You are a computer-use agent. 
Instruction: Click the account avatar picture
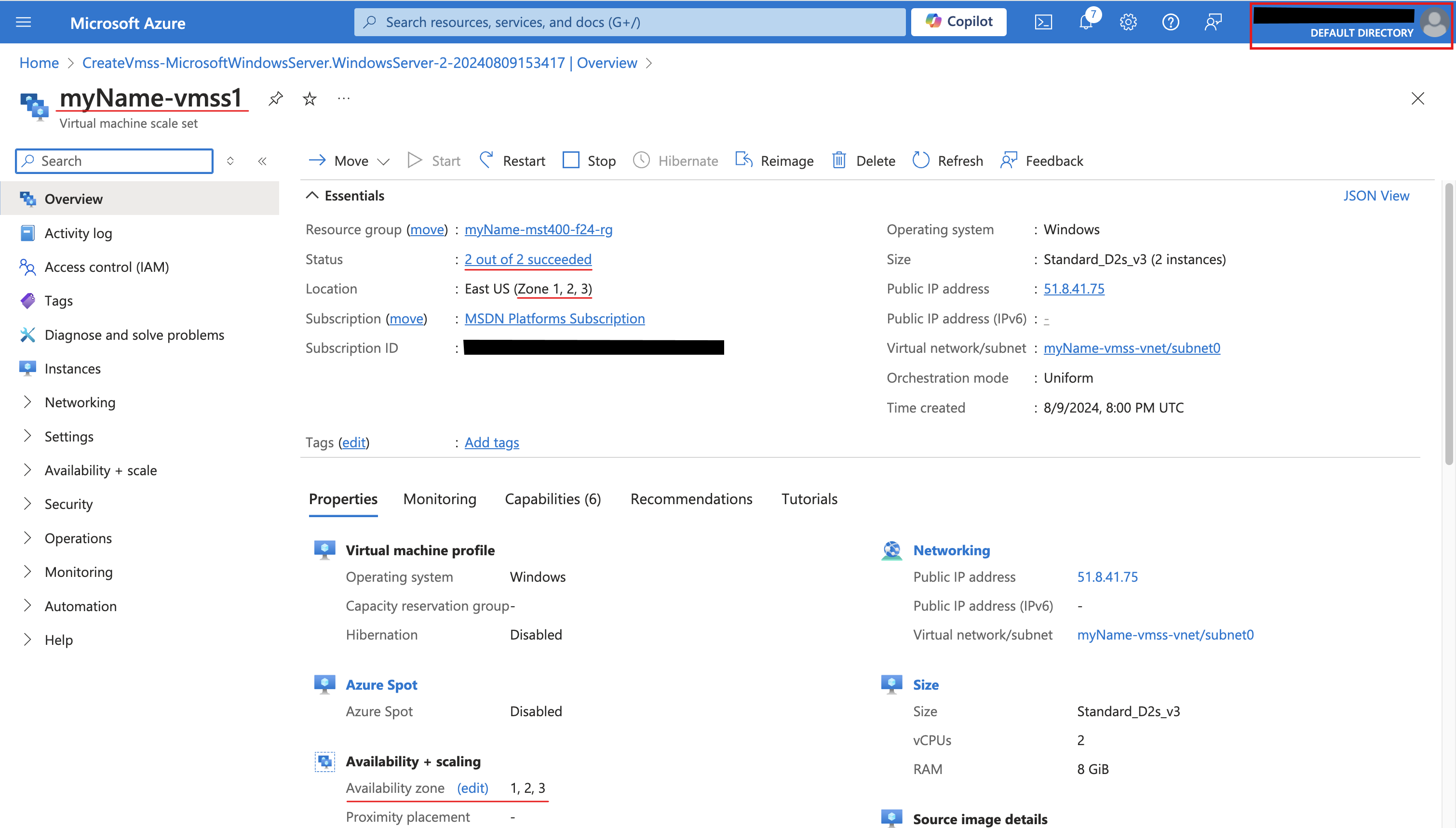(x=1434, y=23)
